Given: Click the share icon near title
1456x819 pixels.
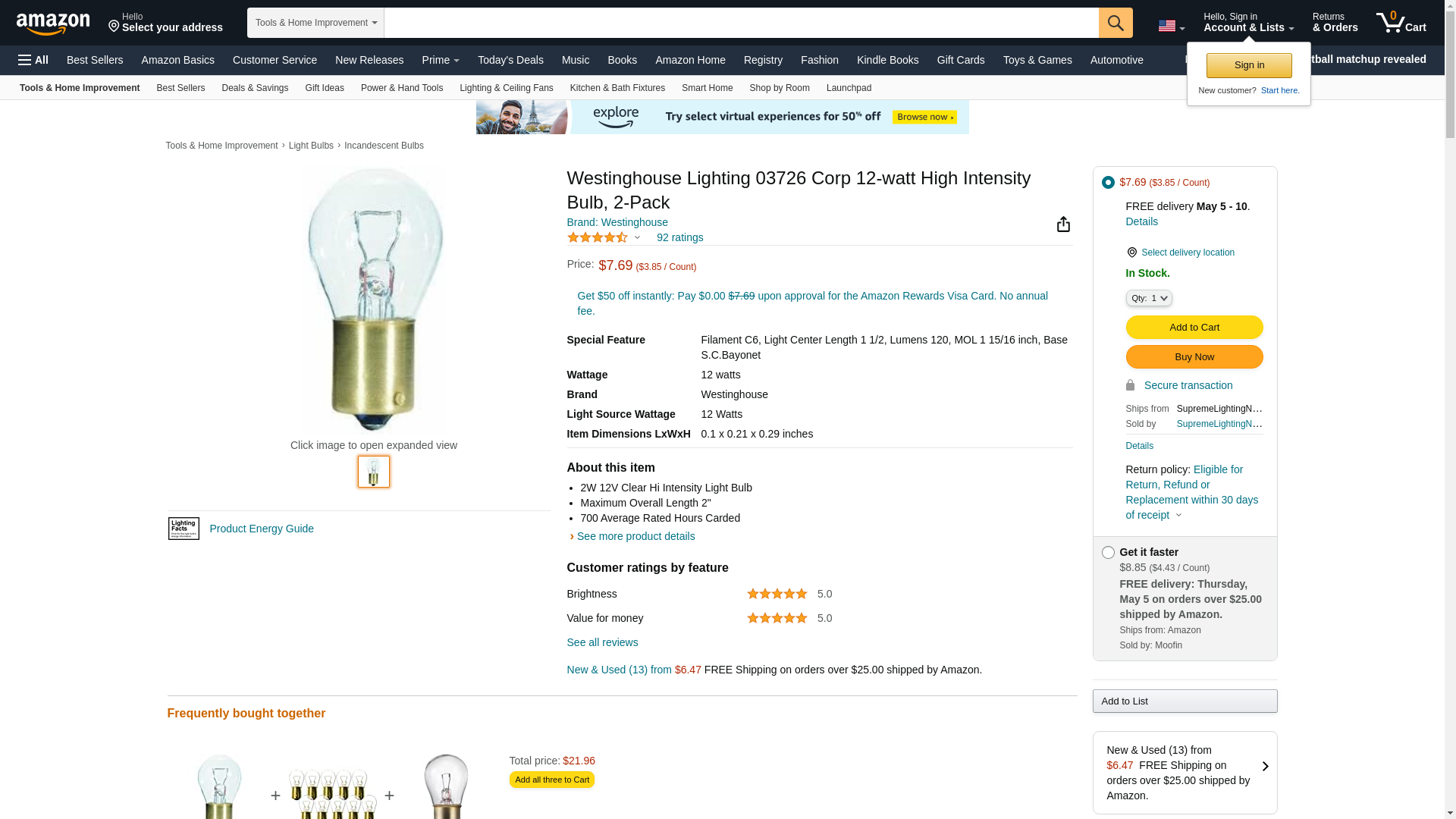Looking at the screenshot, I should (x=1063, y=224).
